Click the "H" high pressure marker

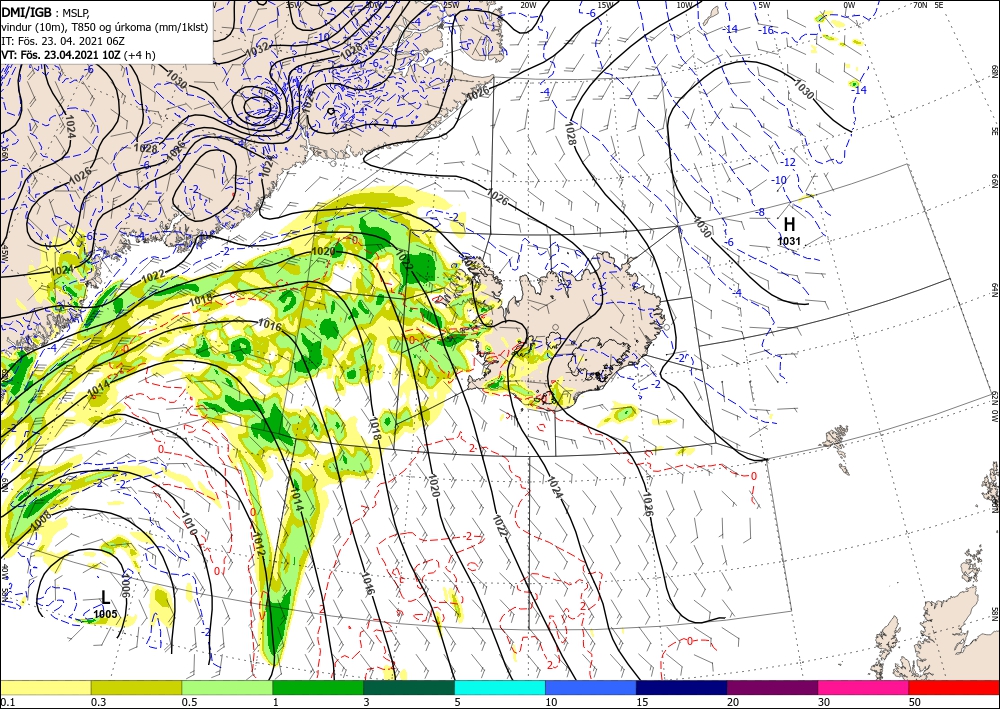click(x=789, y=224)
